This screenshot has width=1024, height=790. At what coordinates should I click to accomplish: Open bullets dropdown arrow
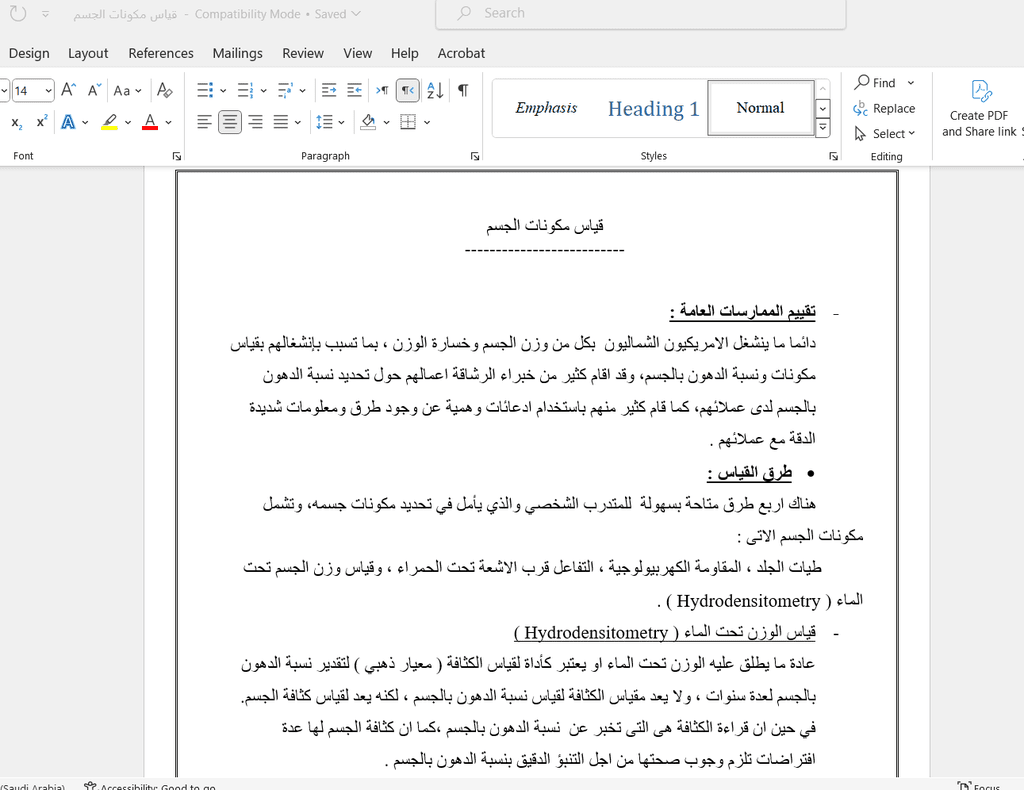tap(223, 91)
